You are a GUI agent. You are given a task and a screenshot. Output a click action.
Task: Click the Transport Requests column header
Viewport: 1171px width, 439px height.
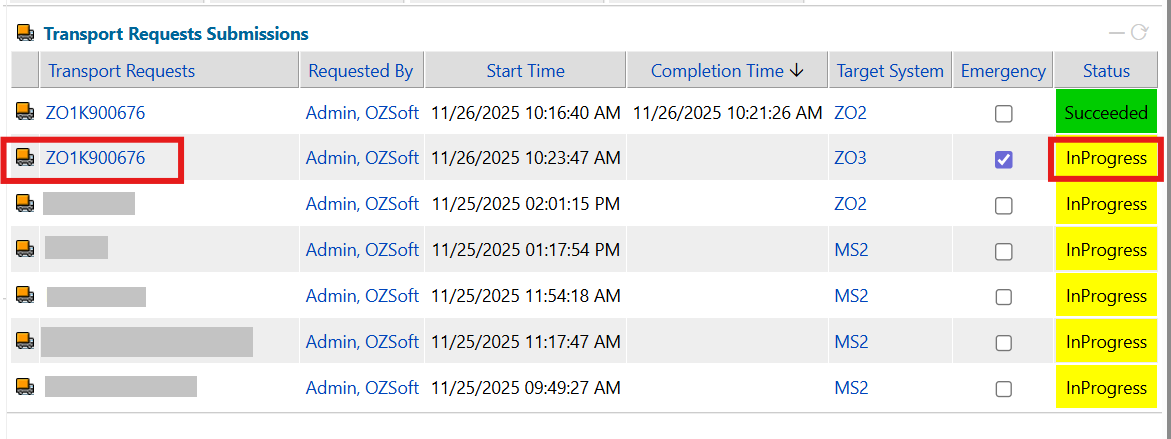coord(121,71)
